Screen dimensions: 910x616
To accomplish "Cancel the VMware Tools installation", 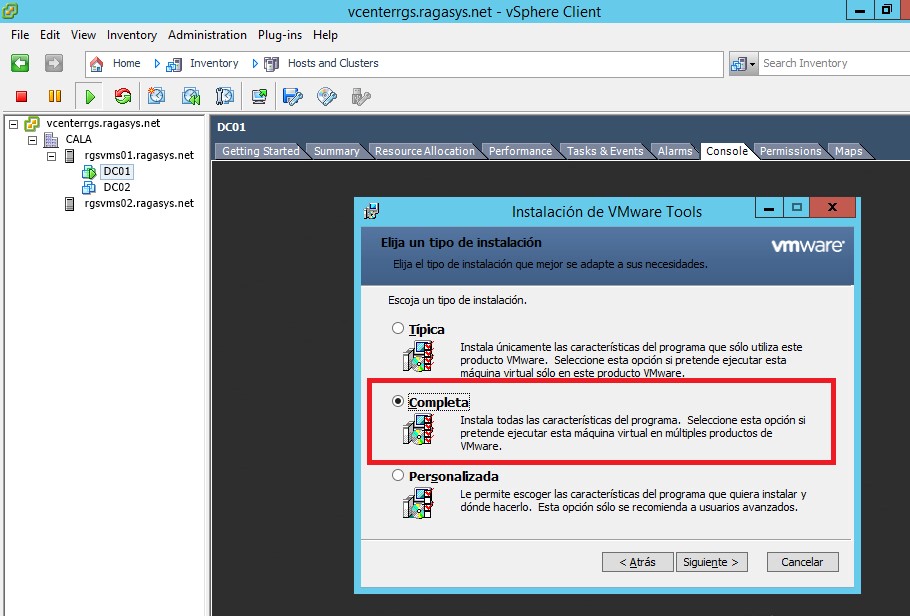I will 802,562.
